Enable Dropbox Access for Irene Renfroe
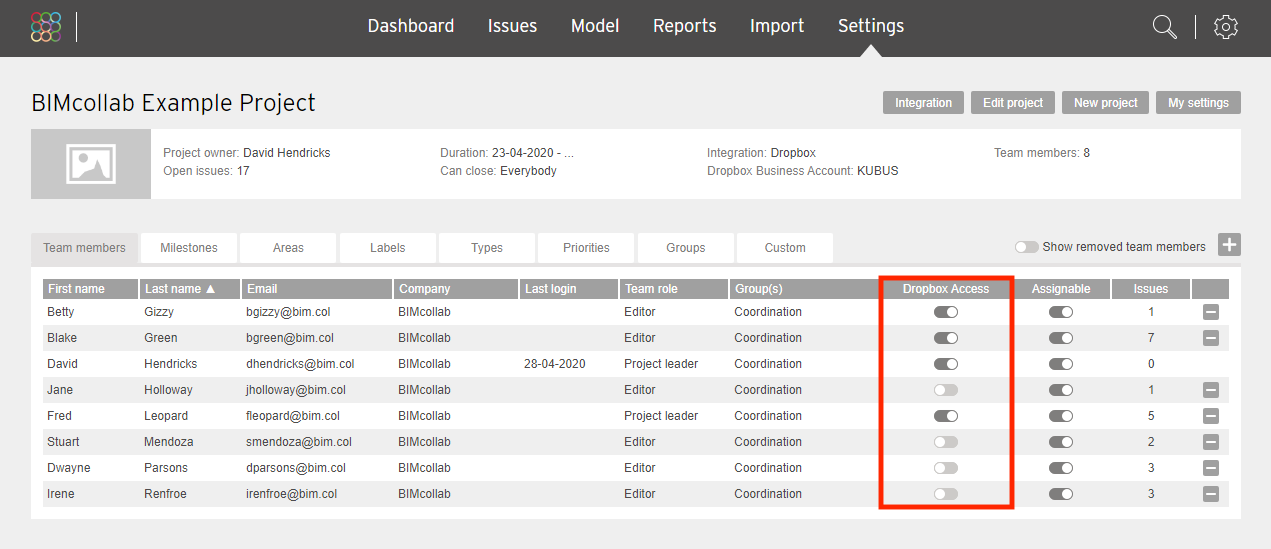Viewport: 1271px width, 549px height. click(x=946, y=494)
